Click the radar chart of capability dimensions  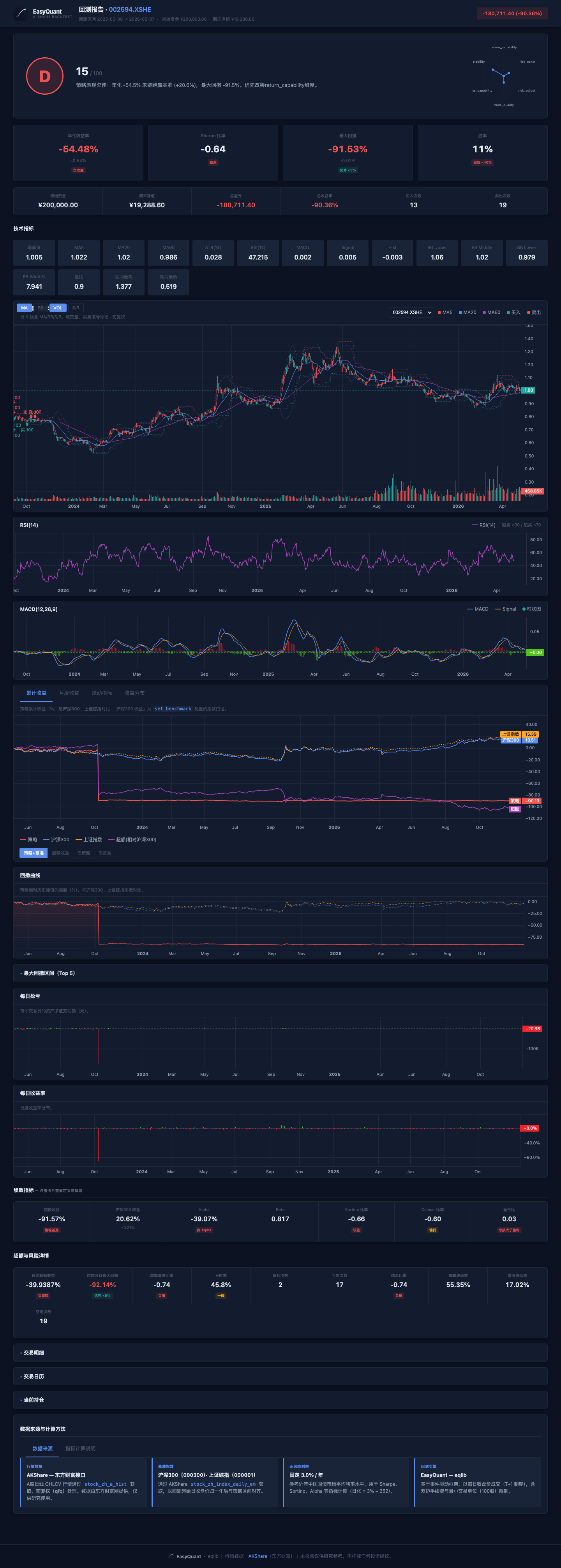[x=504, y=76]
